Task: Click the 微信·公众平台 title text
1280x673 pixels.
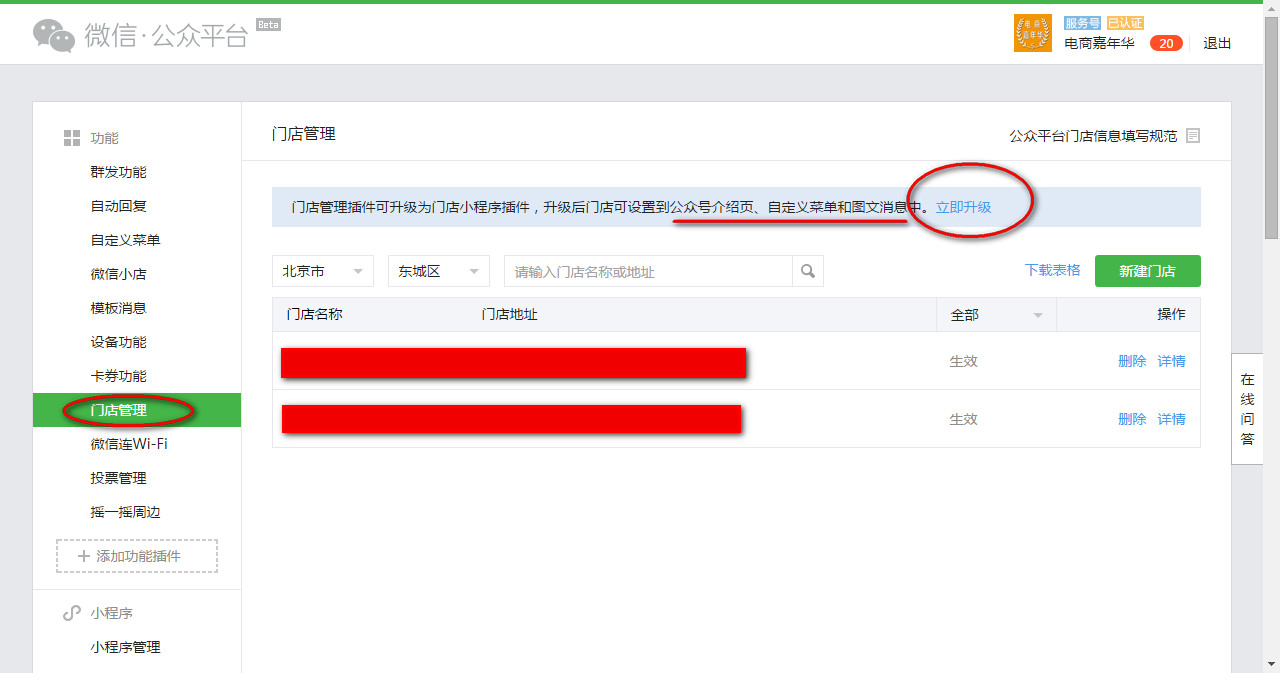Action: 166,36
